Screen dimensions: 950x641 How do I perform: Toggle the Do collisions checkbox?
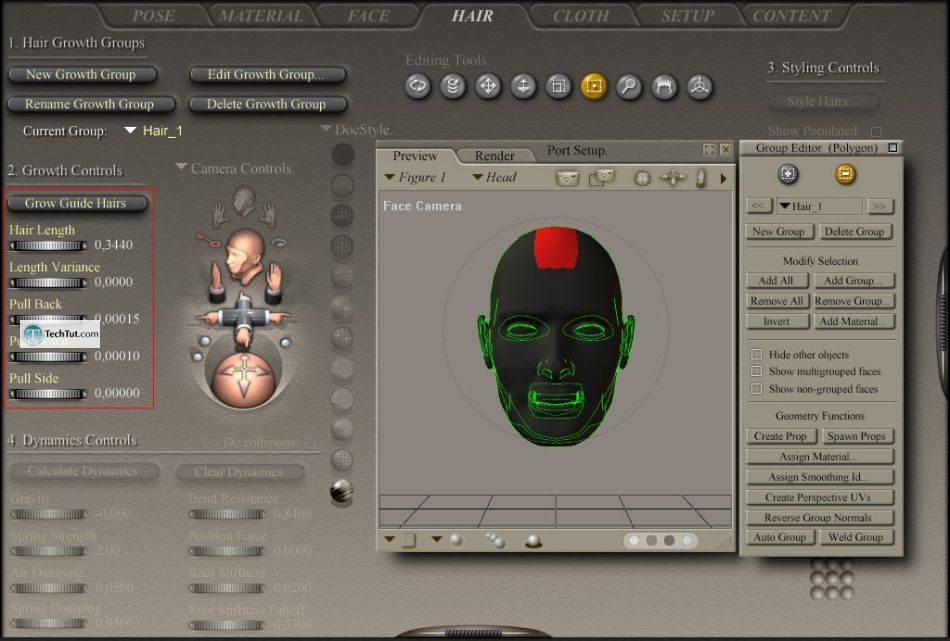[x=310, y=443]
